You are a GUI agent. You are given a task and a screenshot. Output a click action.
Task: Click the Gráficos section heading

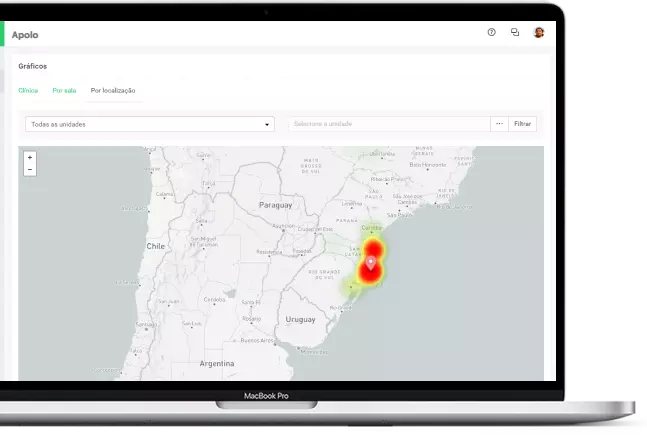click(x=33, y=66)
